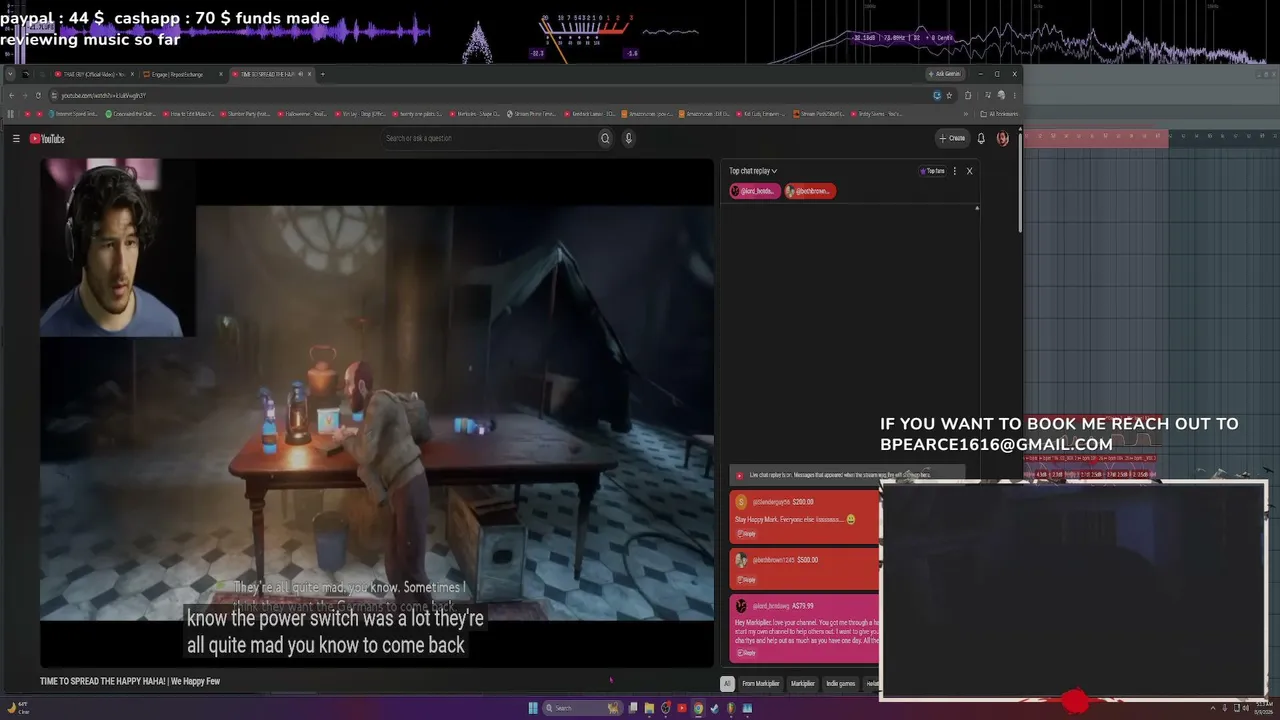Open the Kendrick Lamar bookmark

tap(592, 114)
